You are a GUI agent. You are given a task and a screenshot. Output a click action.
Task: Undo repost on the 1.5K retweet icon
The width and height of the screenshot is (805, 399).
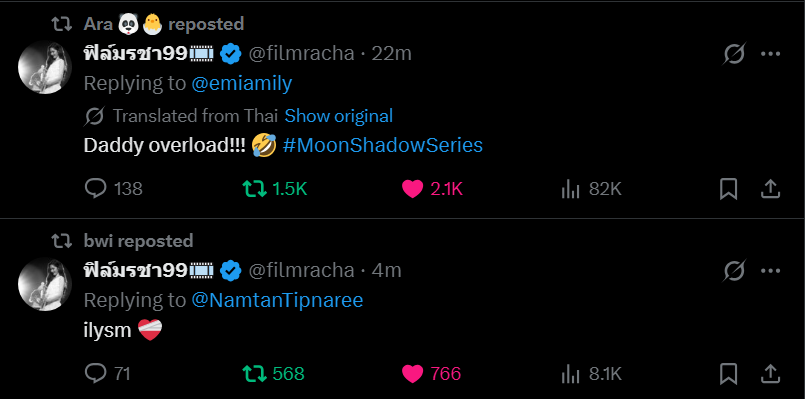(254, 189)
